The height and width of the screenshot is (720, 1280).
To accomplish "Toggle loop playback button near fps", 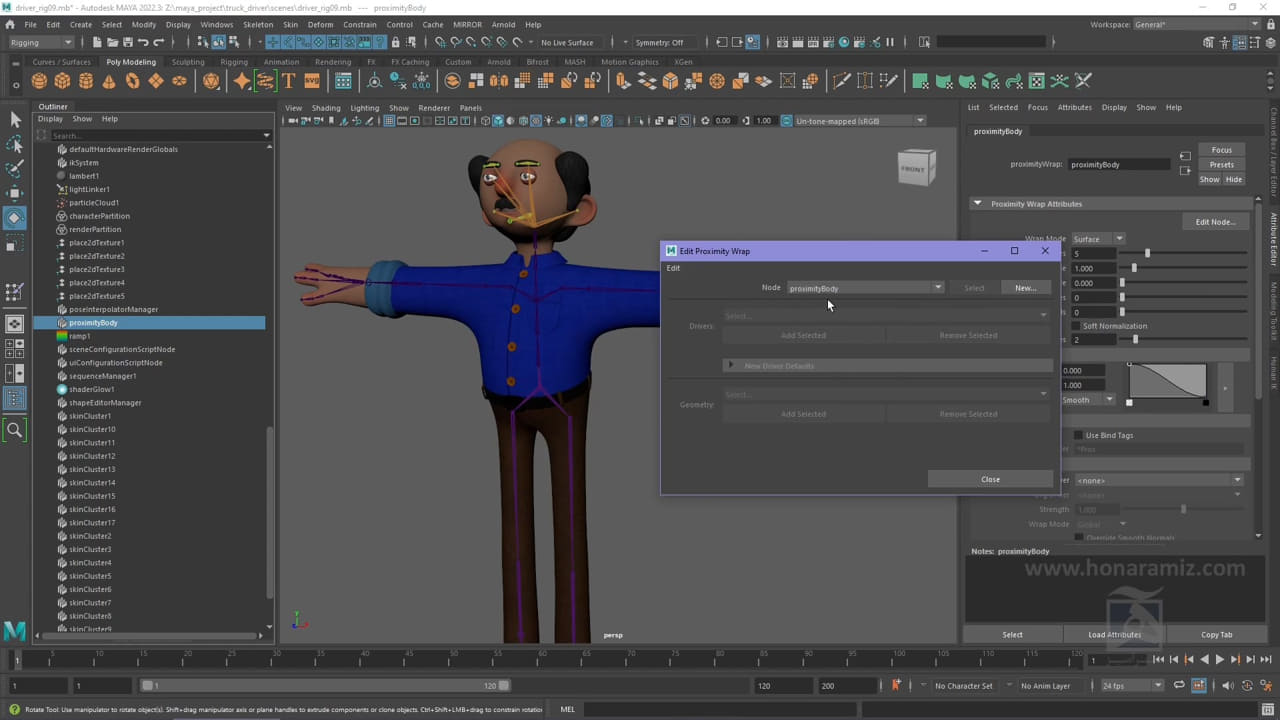I will pyautogui.click(x=1179, y=686).
